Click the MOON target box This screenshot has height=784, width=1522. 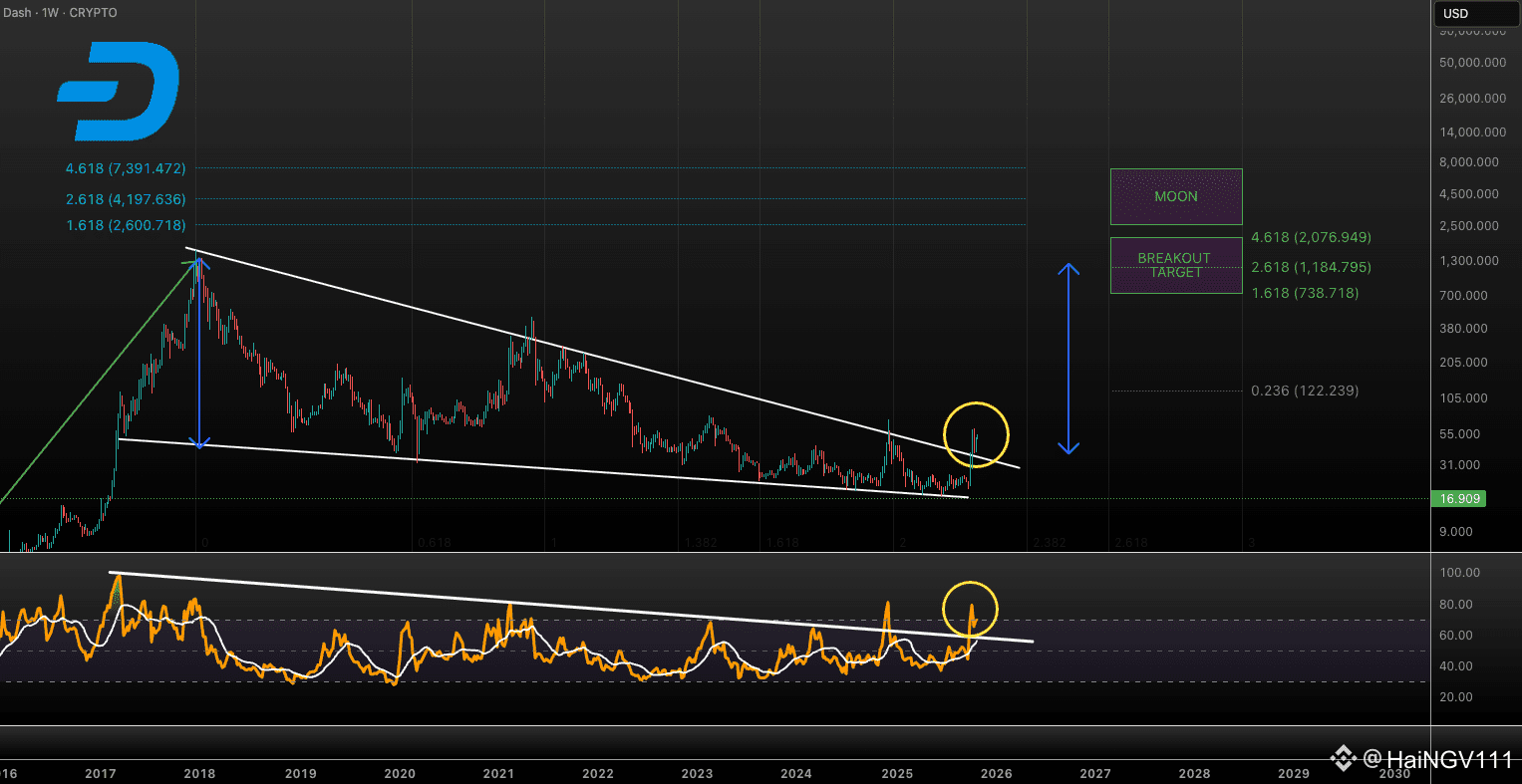click(1176, 196)
